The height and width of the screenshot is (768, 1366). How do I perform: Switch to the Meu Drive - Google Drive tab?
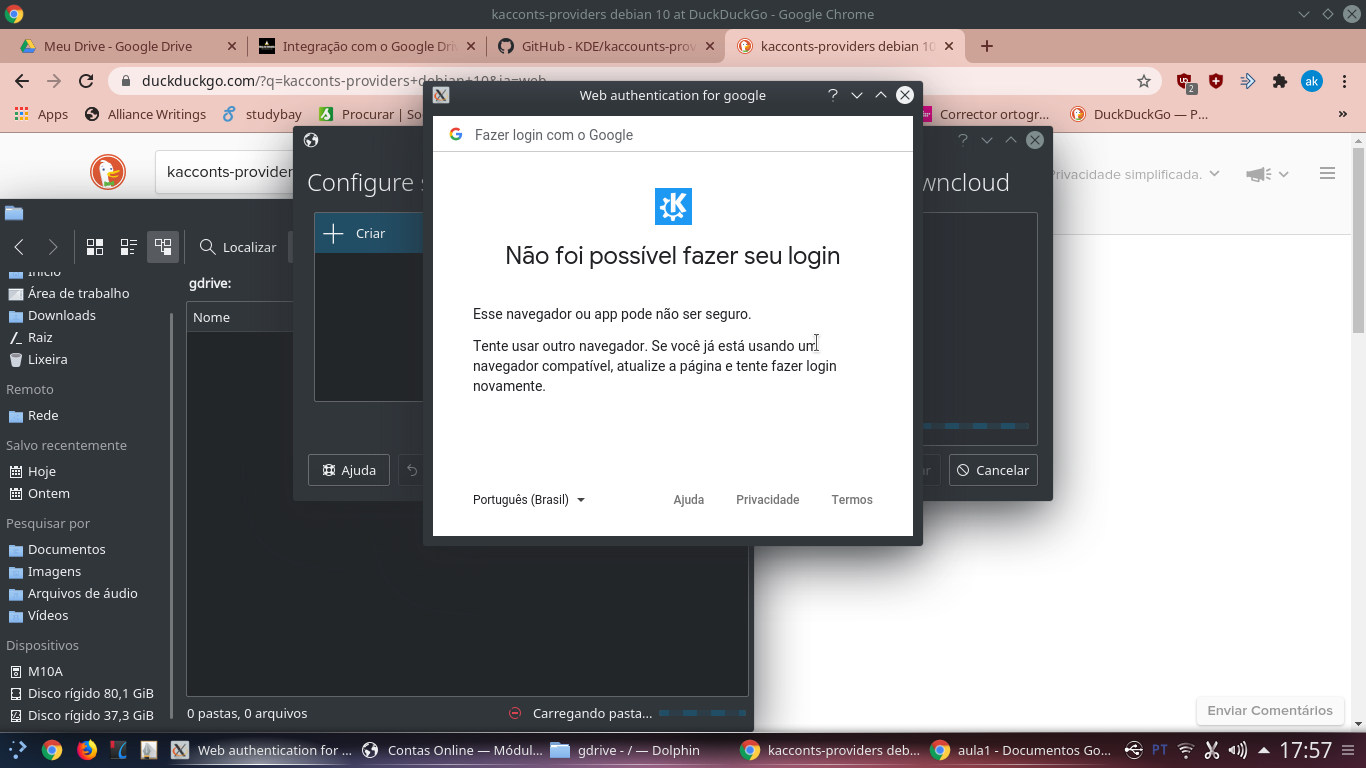click(127, 46)
